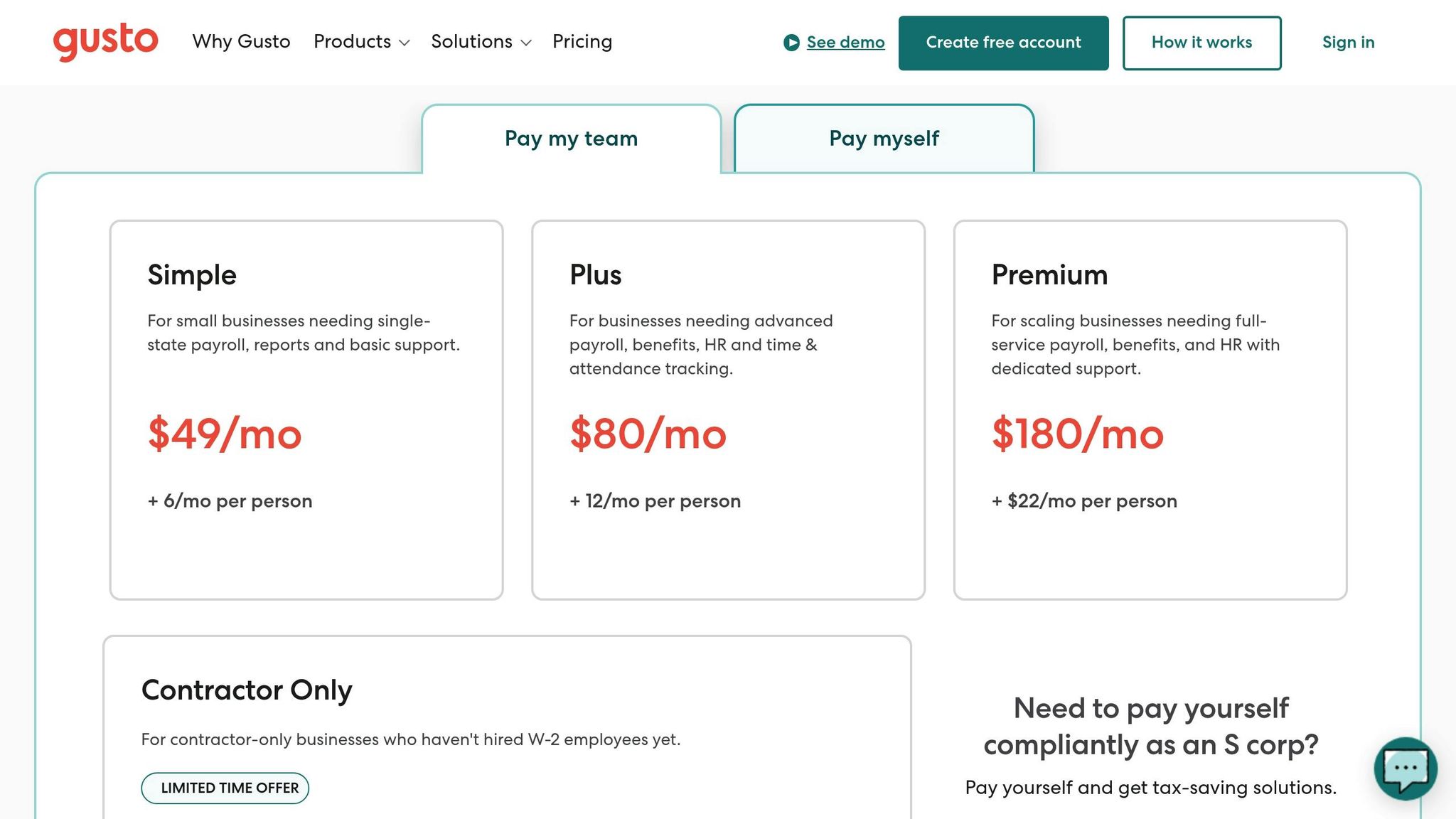Go to Why Gusto page
Screen dimensions: 1456x819
pyautogui.click(x=241, y=41)
